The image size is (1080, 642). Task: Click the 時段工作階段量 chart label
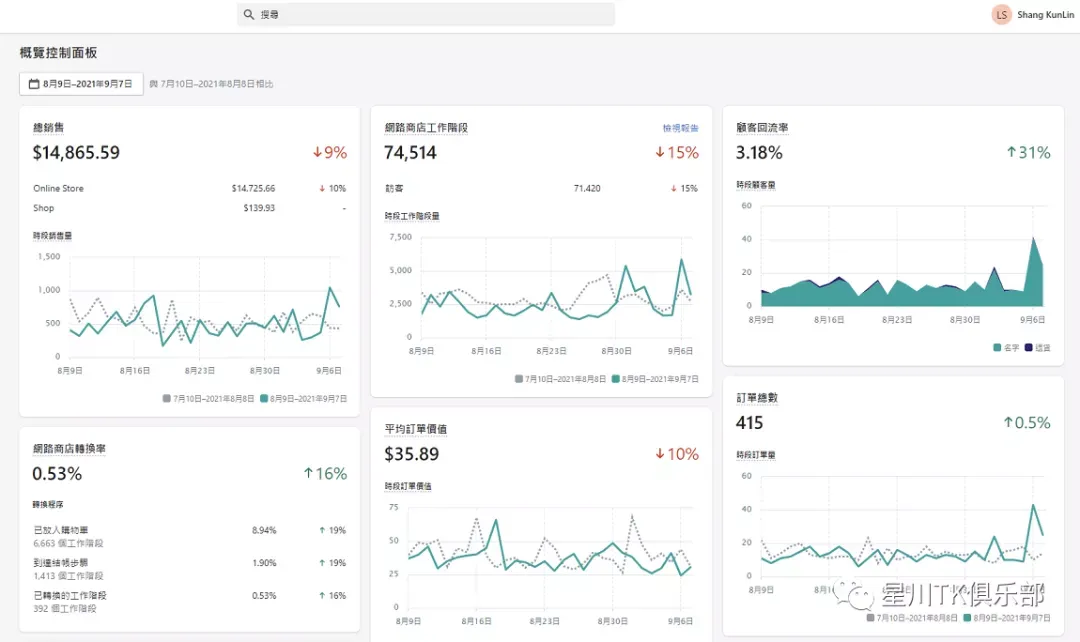coord(412,216)
